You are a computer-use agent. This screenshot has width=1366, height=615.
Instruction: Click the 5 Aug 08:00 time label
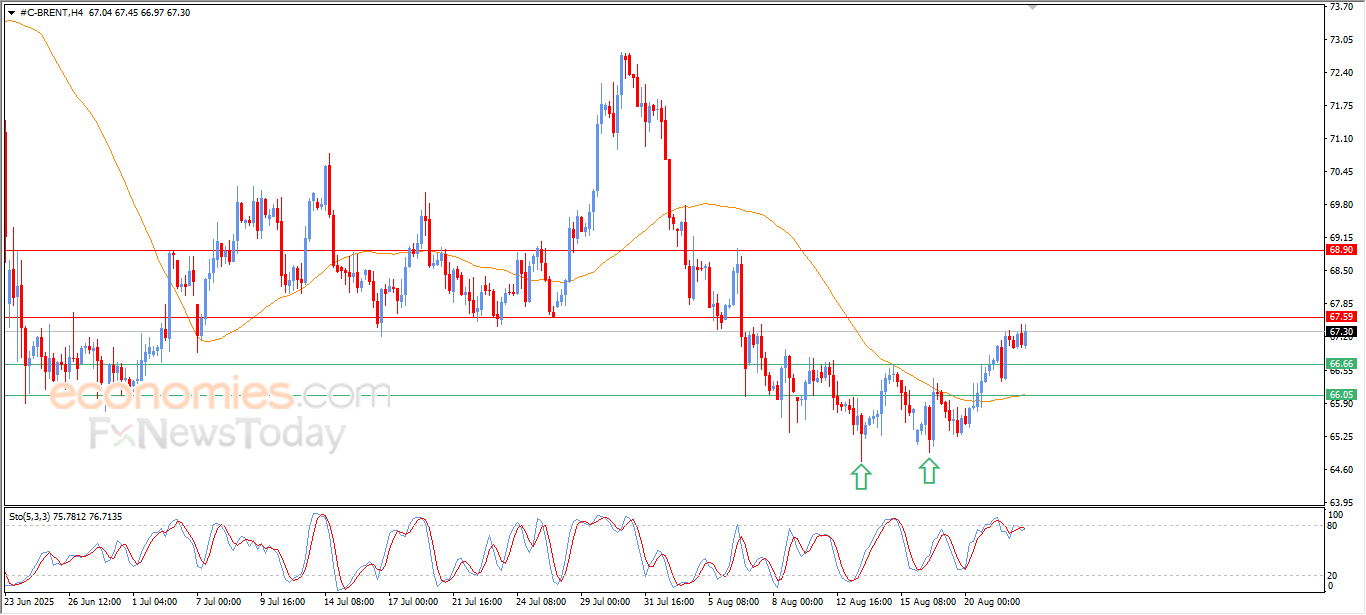[x=733, y=602]
